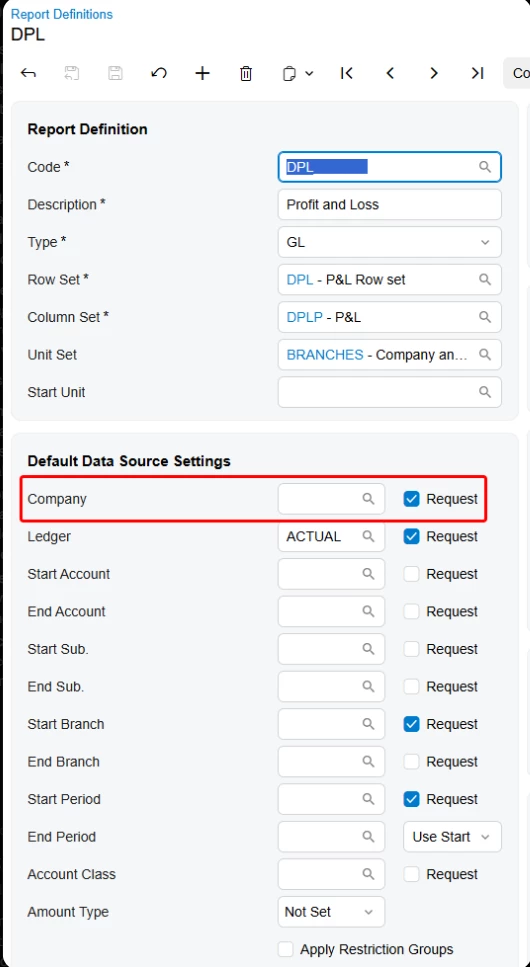Expand the Use Start dropdown for End Period
Viewport: 530px width, 967px height.
tap(452, 837)
